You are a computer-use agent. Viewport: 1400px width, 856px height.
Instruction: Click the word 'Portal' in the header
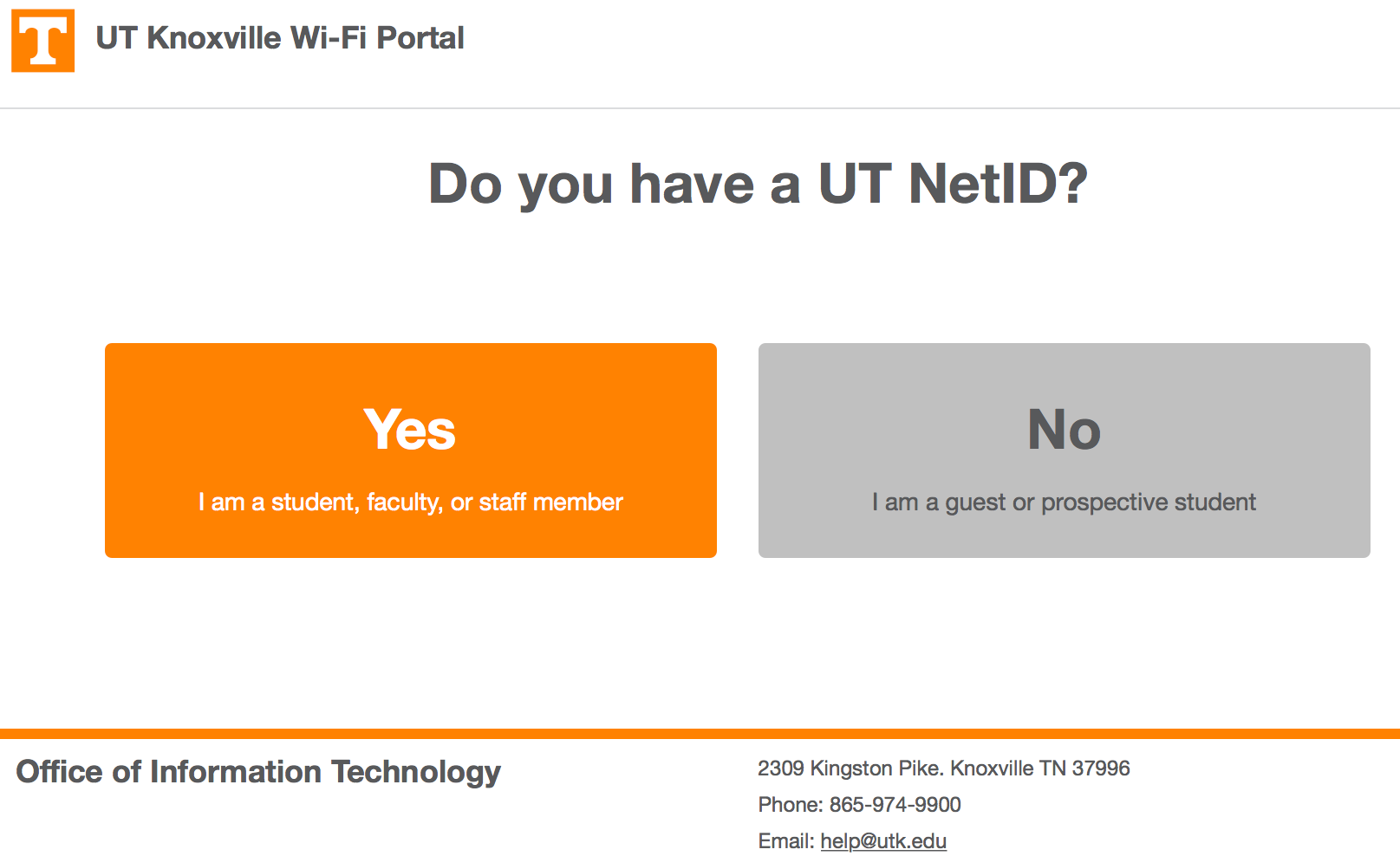(420, 38)
